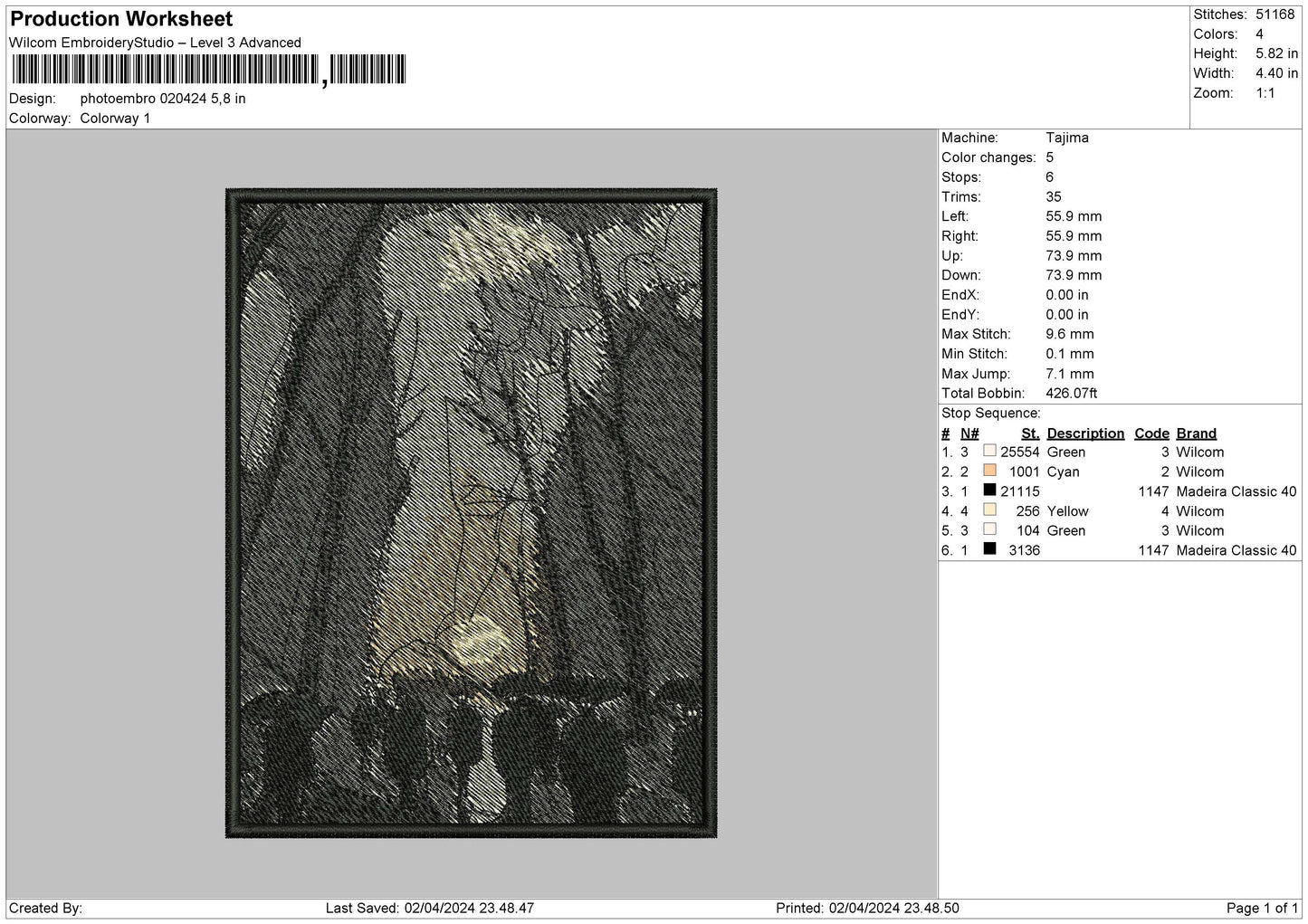The image size is (1308, 924).
Task: Click the Color changes value 5
Action: click(x=1049, y=157)
